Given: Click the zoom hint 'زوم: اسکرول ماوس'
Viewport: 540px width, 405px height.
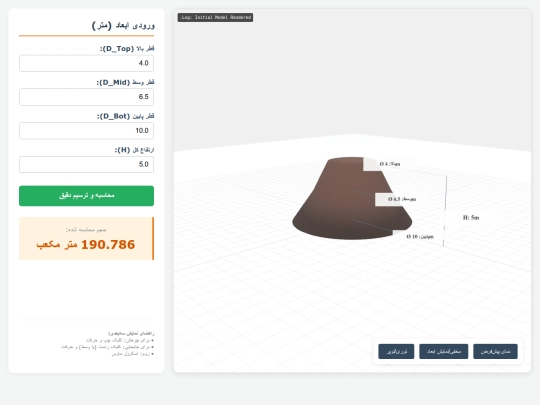Looking at the screenshot, I should pos(132,354).
